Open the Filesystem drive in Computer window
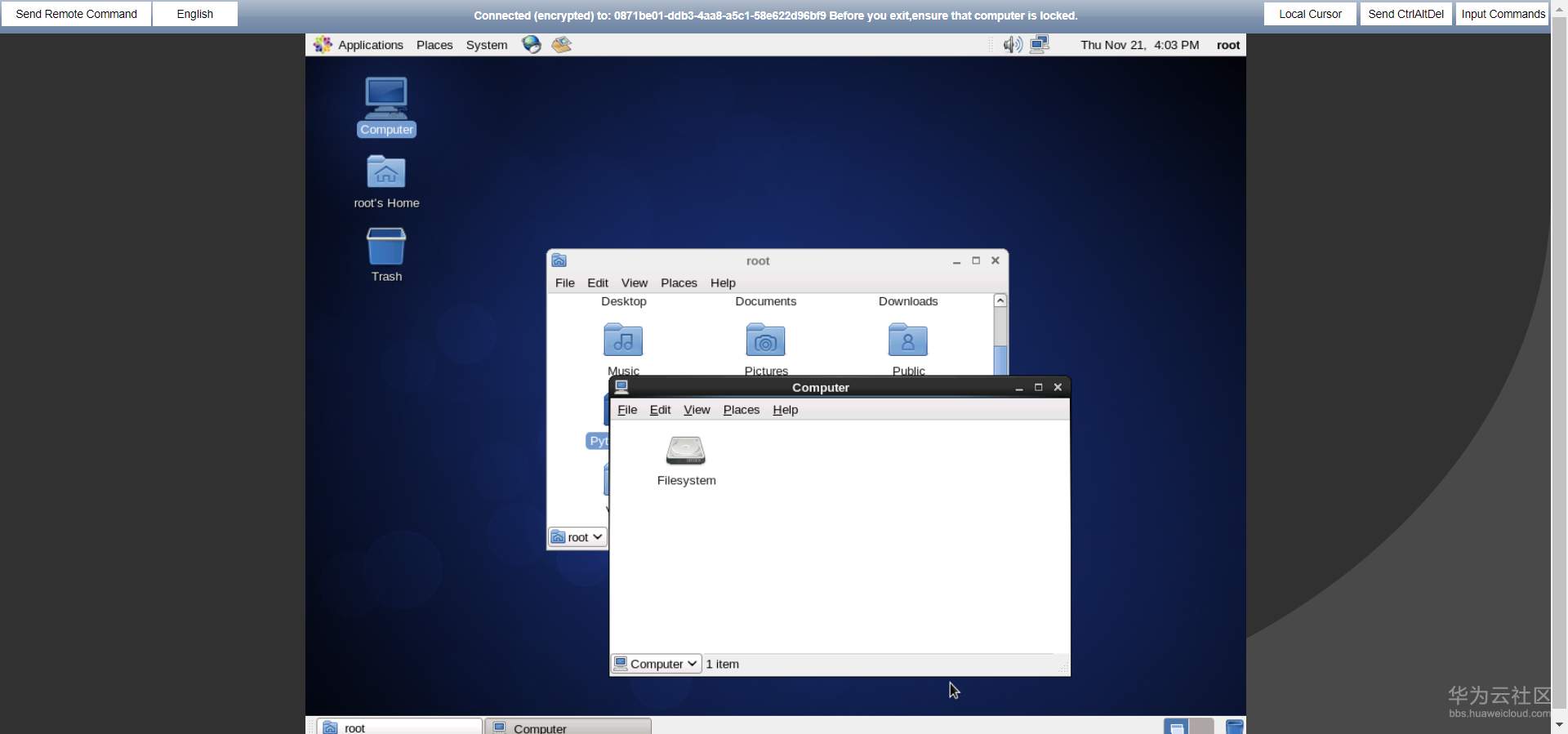This screenshot has height=734, width=1568. tap(686, 450)
